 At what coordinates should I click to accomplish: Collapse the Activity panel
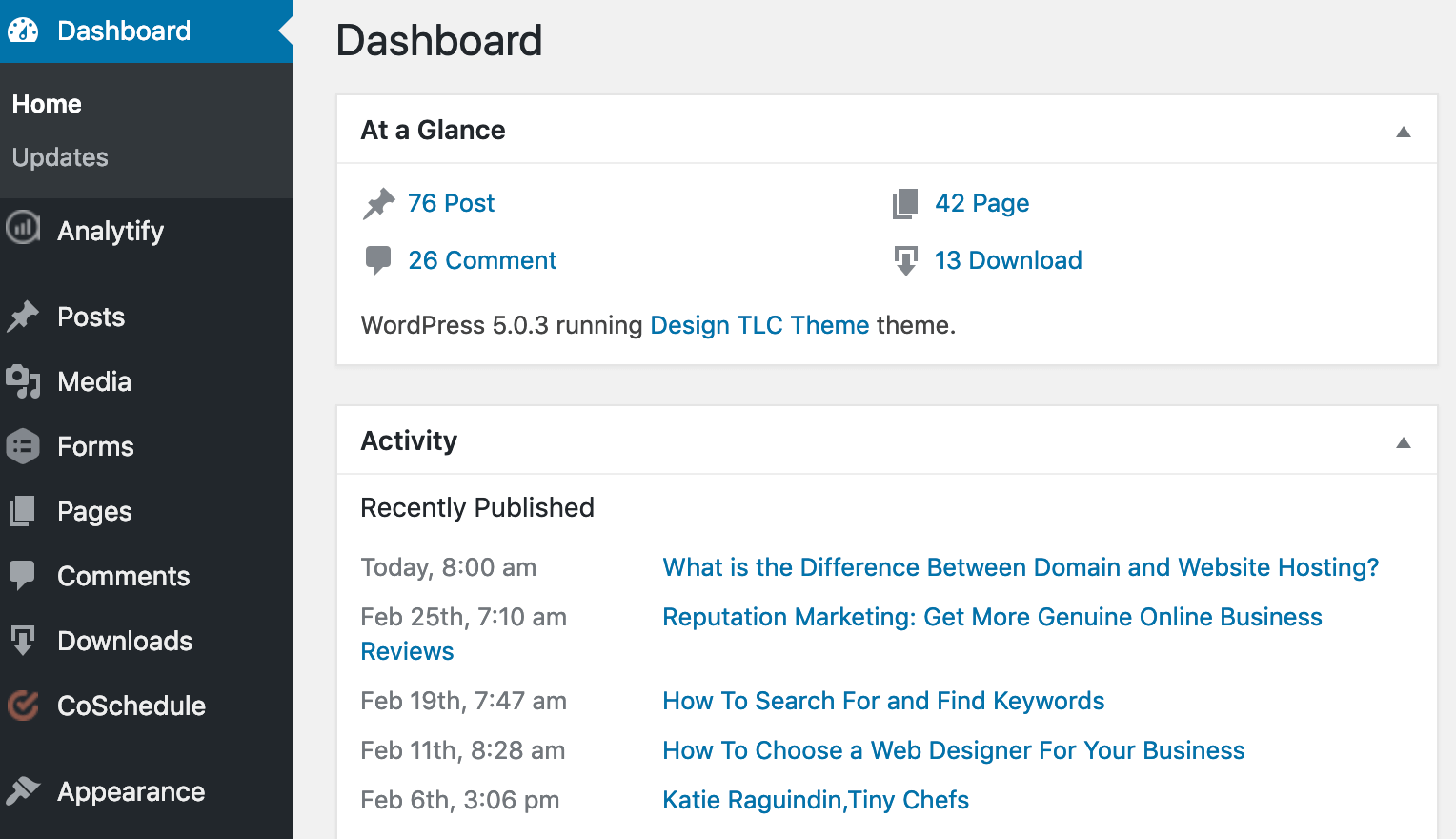pos(1404,441)
